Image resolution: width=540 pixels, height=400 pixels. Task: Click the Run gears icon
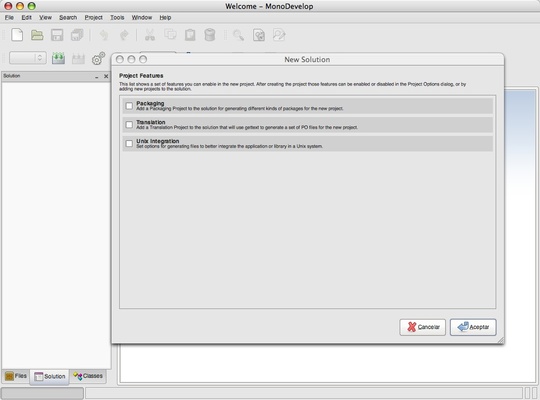click(98, 58)
